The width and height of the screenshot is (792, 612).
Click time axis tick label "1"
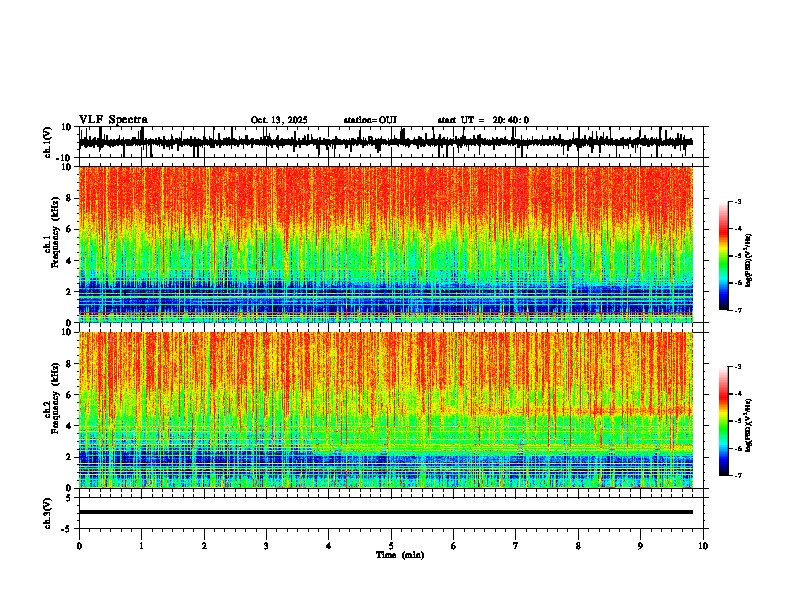pos(141,546)
